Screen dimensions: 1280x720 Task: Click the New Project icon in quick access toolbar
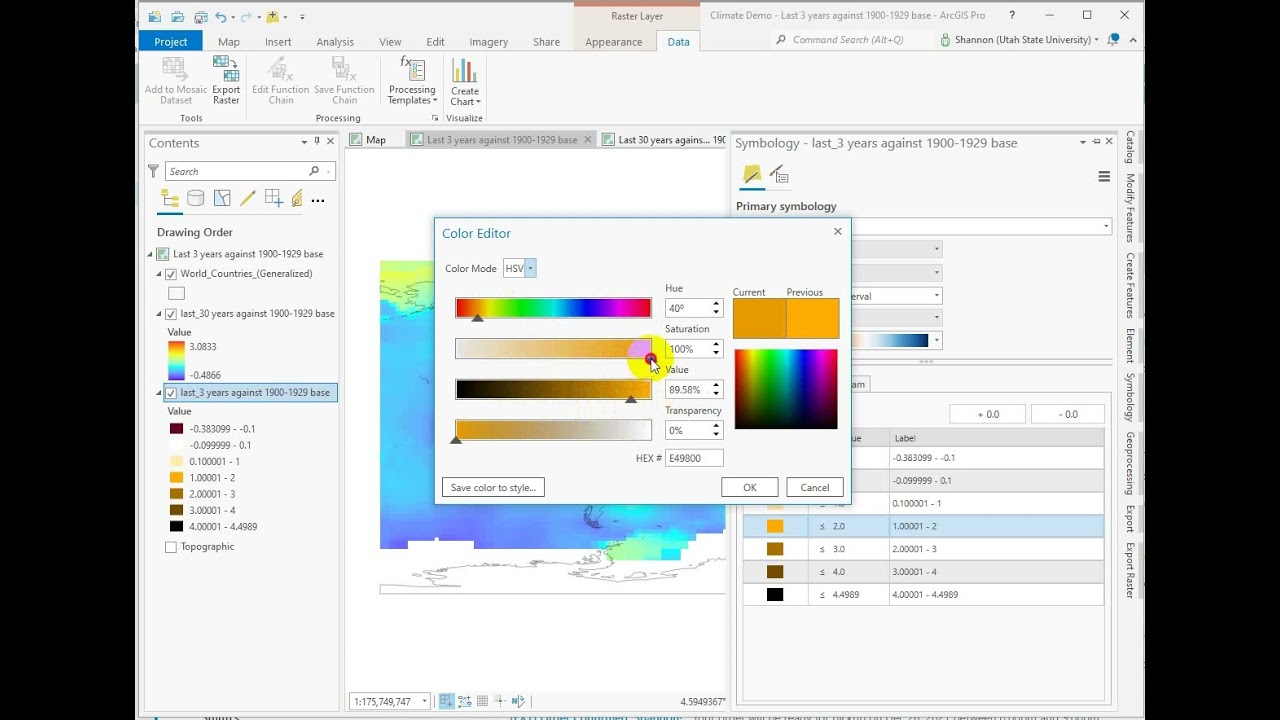(x=154, y=16)
